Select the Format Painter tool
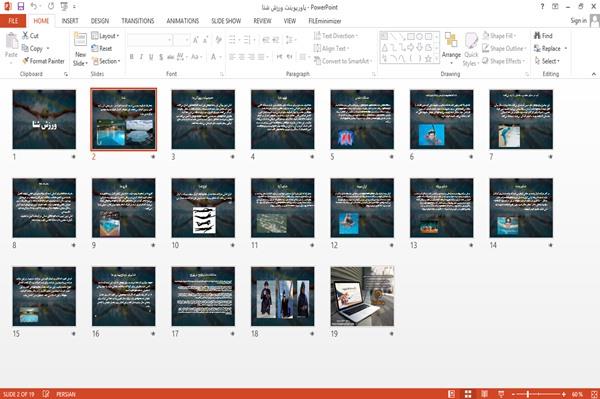This screenshot has height=399, width=600. pos(43,61)
